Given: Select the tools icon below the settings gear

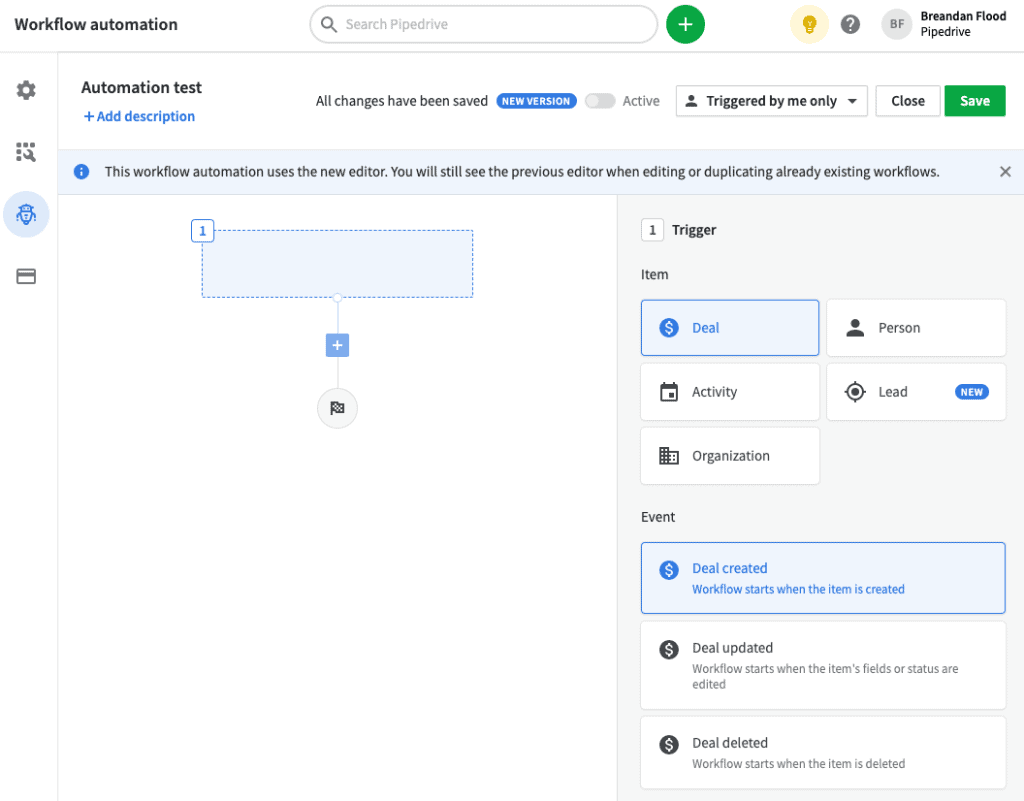Looking at the screenshot, I should coord(26,152).
